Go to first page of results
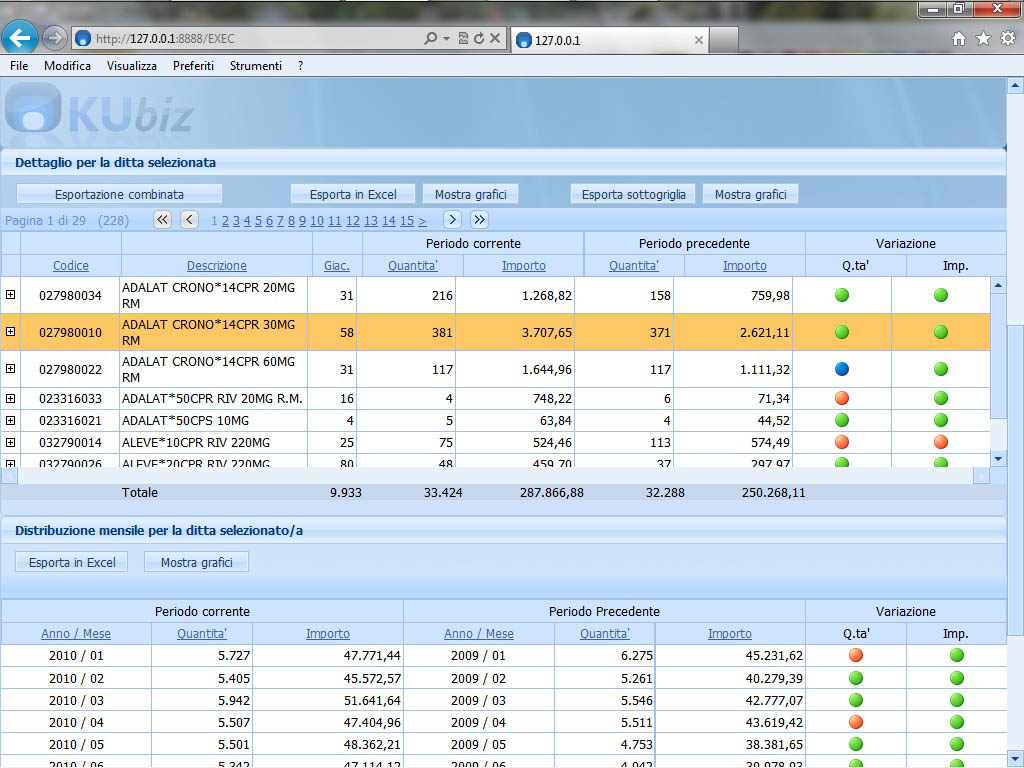1024x768 pixels. 162,220
